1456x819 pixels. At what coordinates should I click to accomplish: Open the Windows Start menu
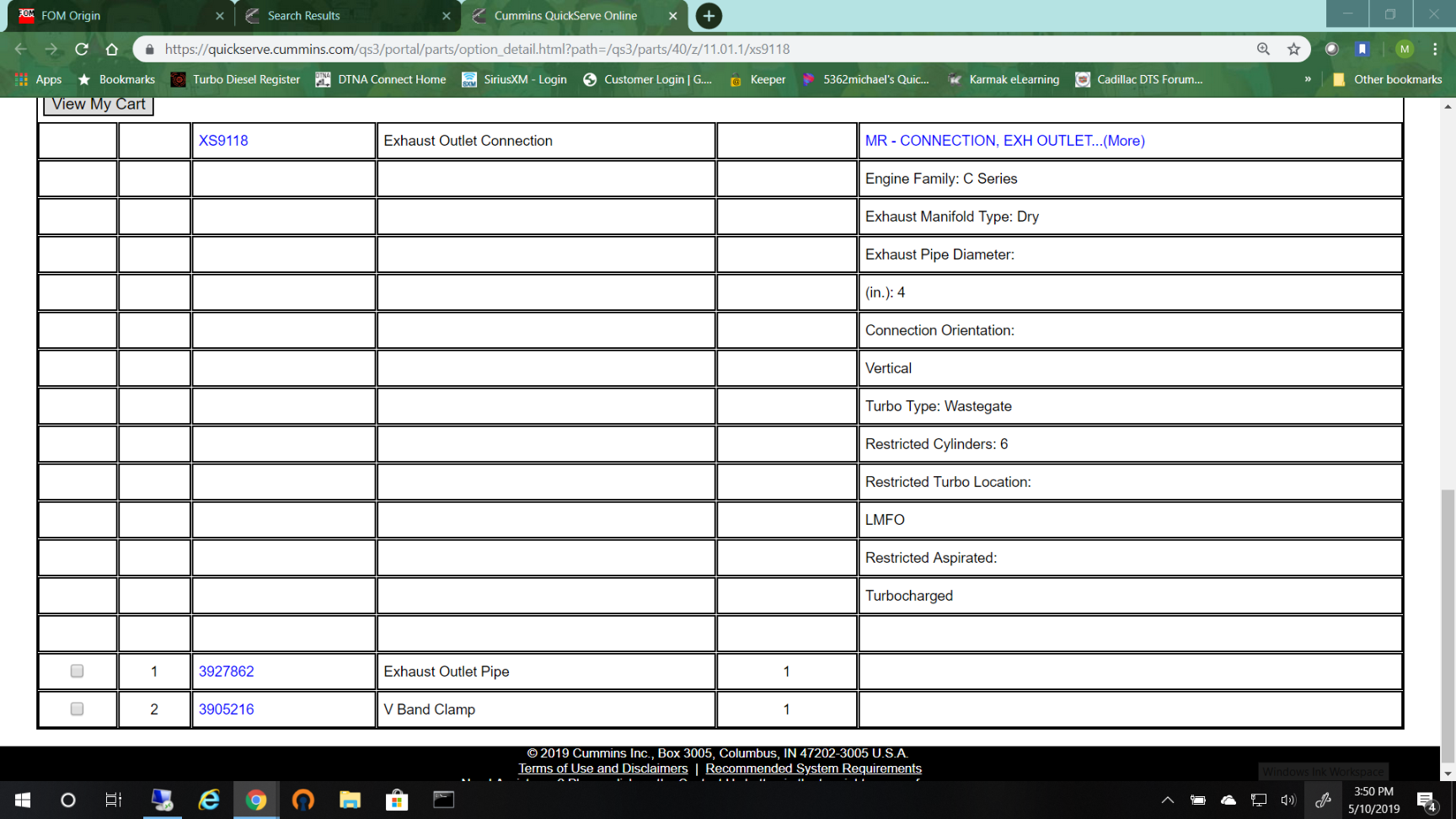[x=23, y=800]
